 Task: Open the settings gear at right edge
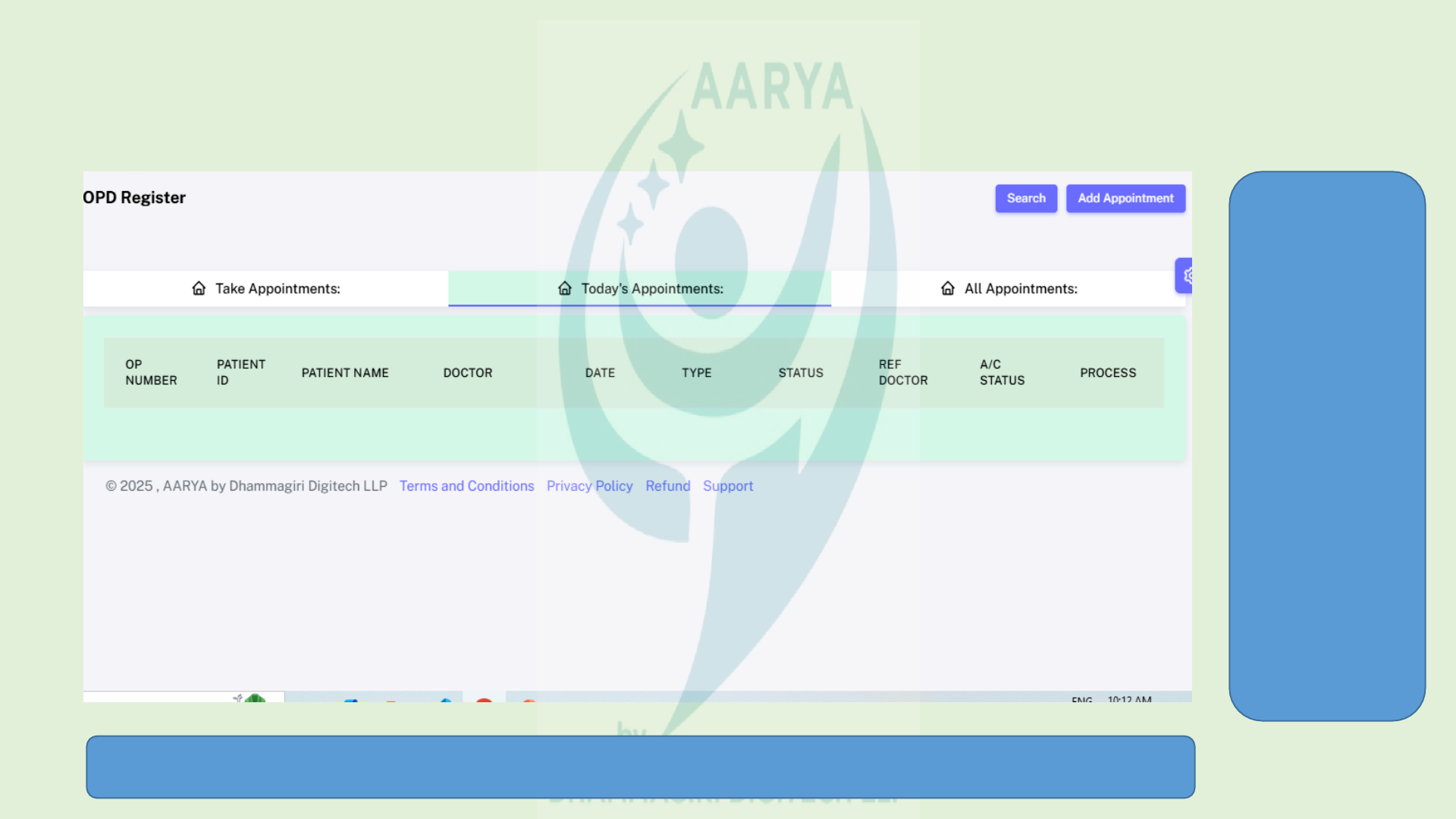[1186, 275]
